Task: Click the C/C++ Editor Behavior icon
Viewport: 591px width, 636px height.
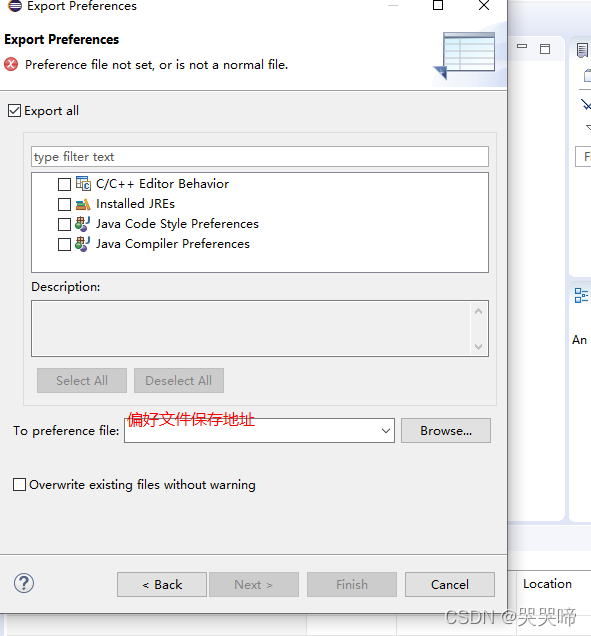Action: pyautogui.click(x=83, y=184)
